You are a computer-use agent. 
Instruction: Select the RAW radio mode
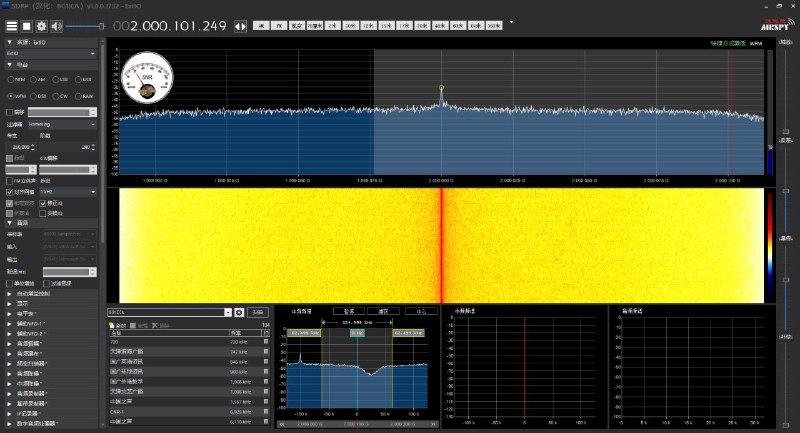(85, 95)
